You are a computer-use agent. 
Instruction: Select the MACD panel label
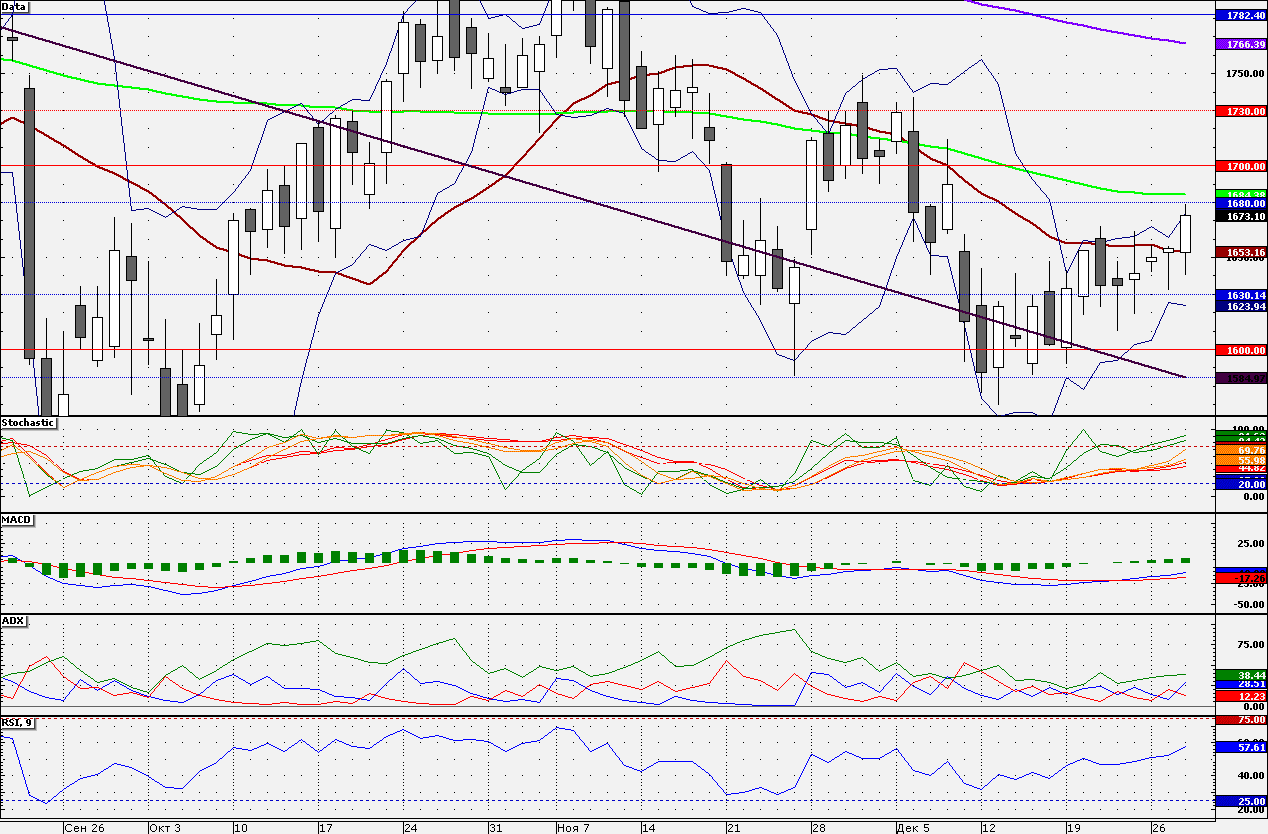[17, 520]
